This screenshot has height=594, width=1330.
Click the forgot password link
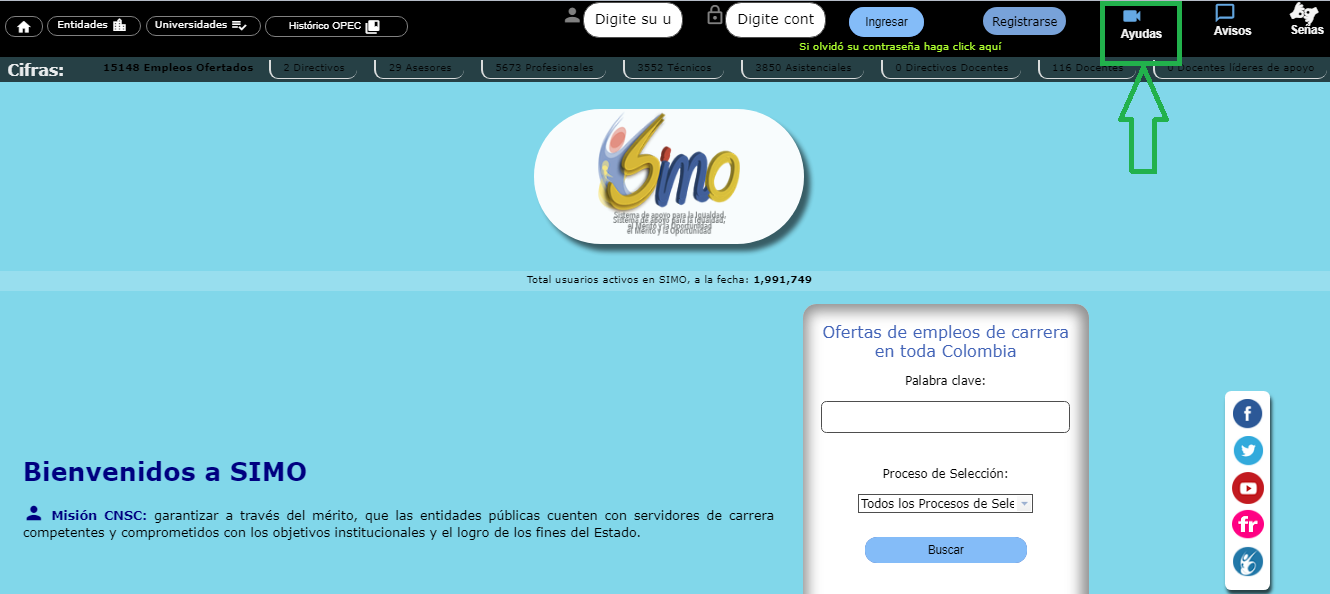click(900, 46)
